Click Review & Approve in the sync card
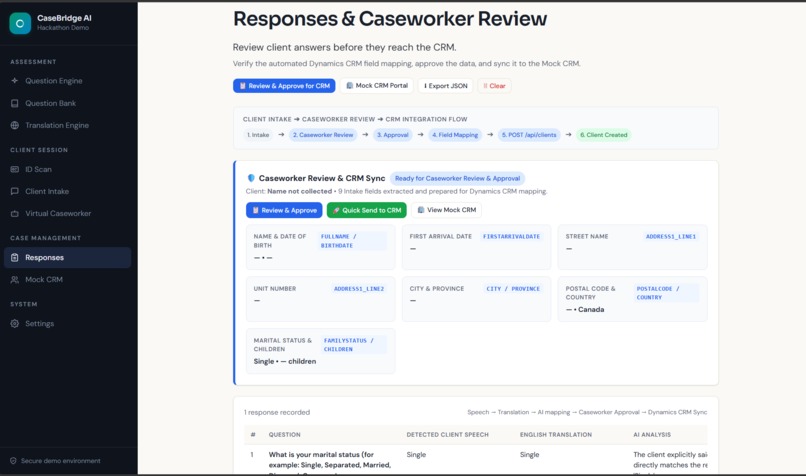Viewport: 806px width, 476px height. click(284, 210)
